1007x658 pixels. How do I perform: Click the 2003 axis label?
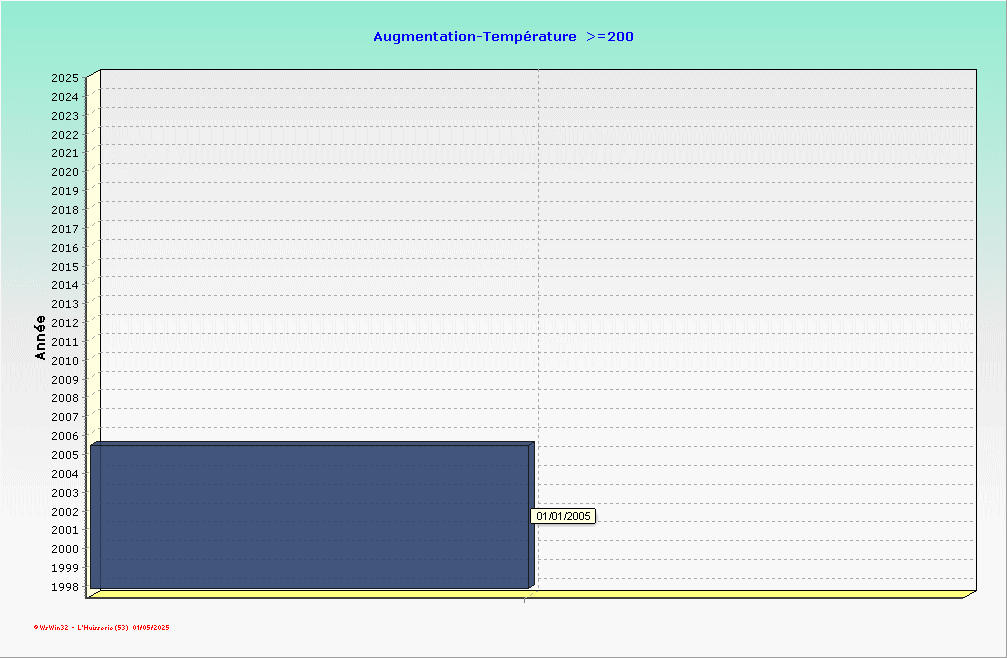65,493
